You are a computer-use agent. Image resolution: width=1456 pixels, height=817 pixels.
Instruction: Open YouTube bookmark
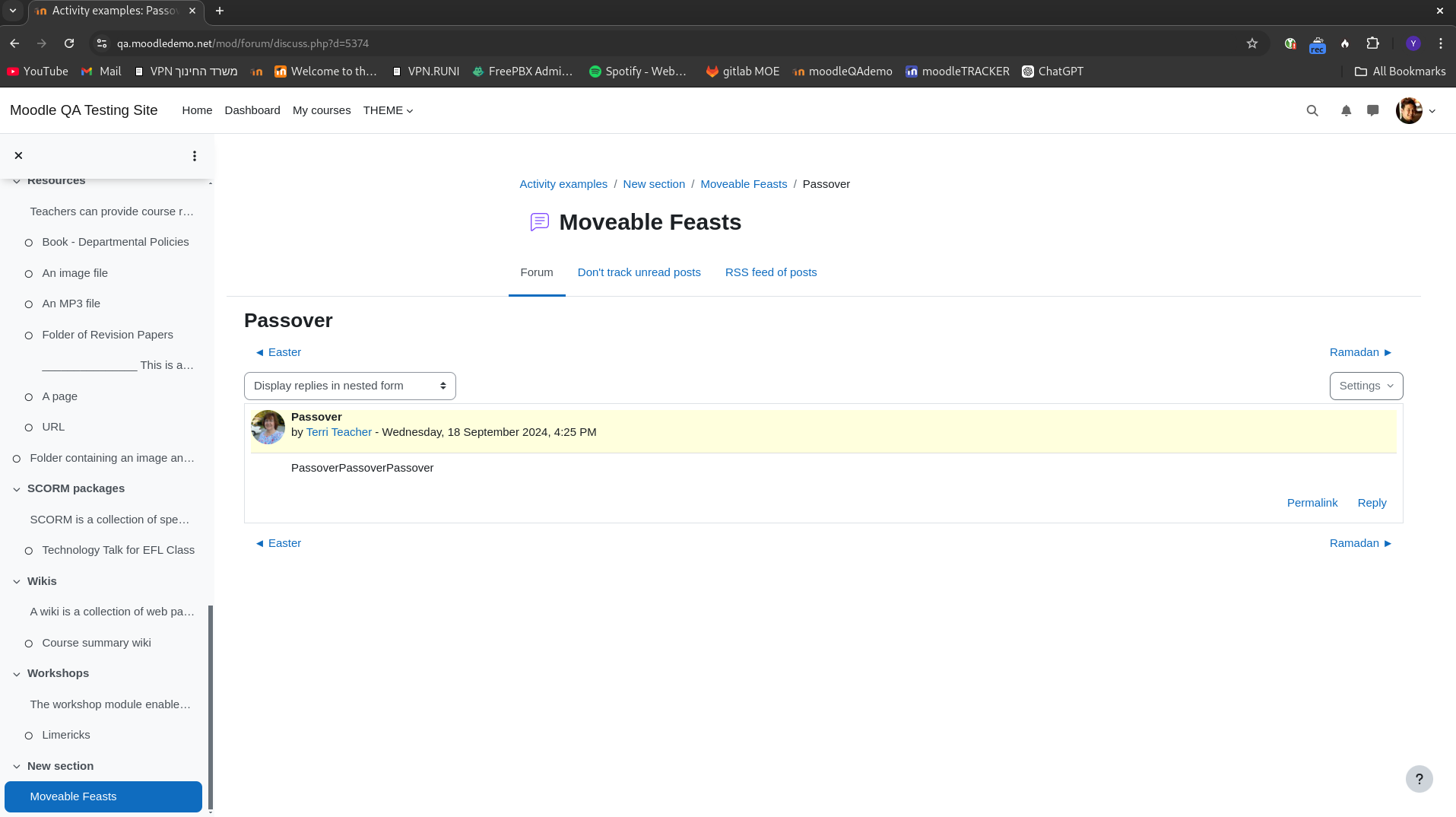pos(37,72)
